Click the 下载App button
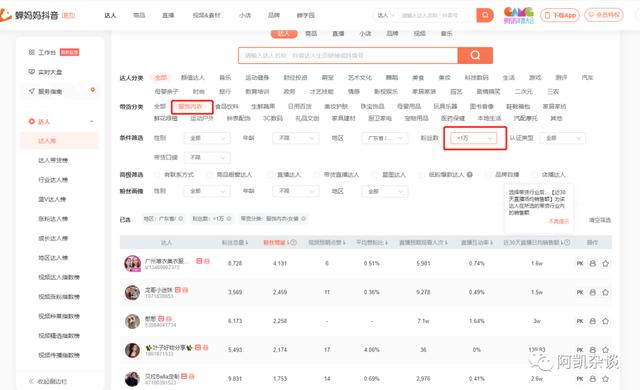The width and height of the screenshot is (640, 390). click(x=560, y=15)
